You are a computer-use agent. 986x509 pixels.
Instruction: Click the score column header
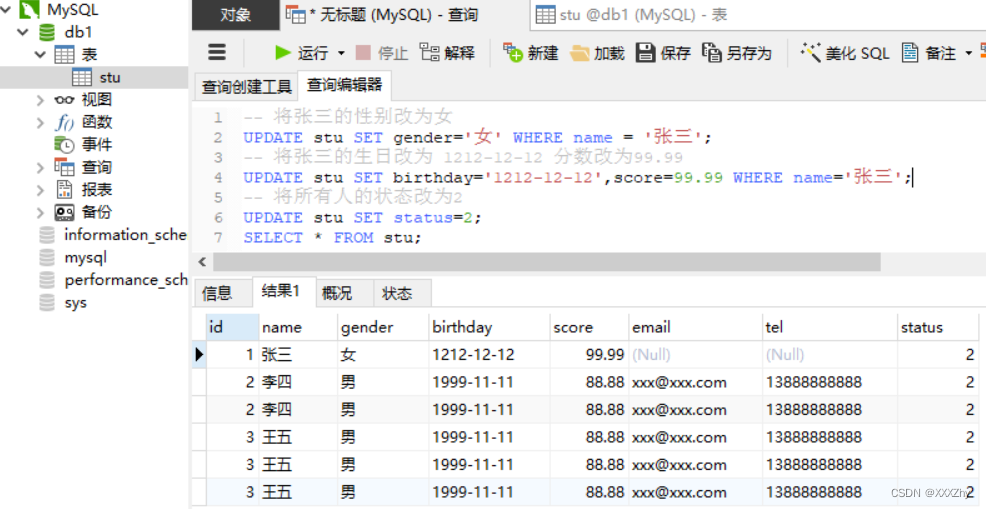pos(589,327)
